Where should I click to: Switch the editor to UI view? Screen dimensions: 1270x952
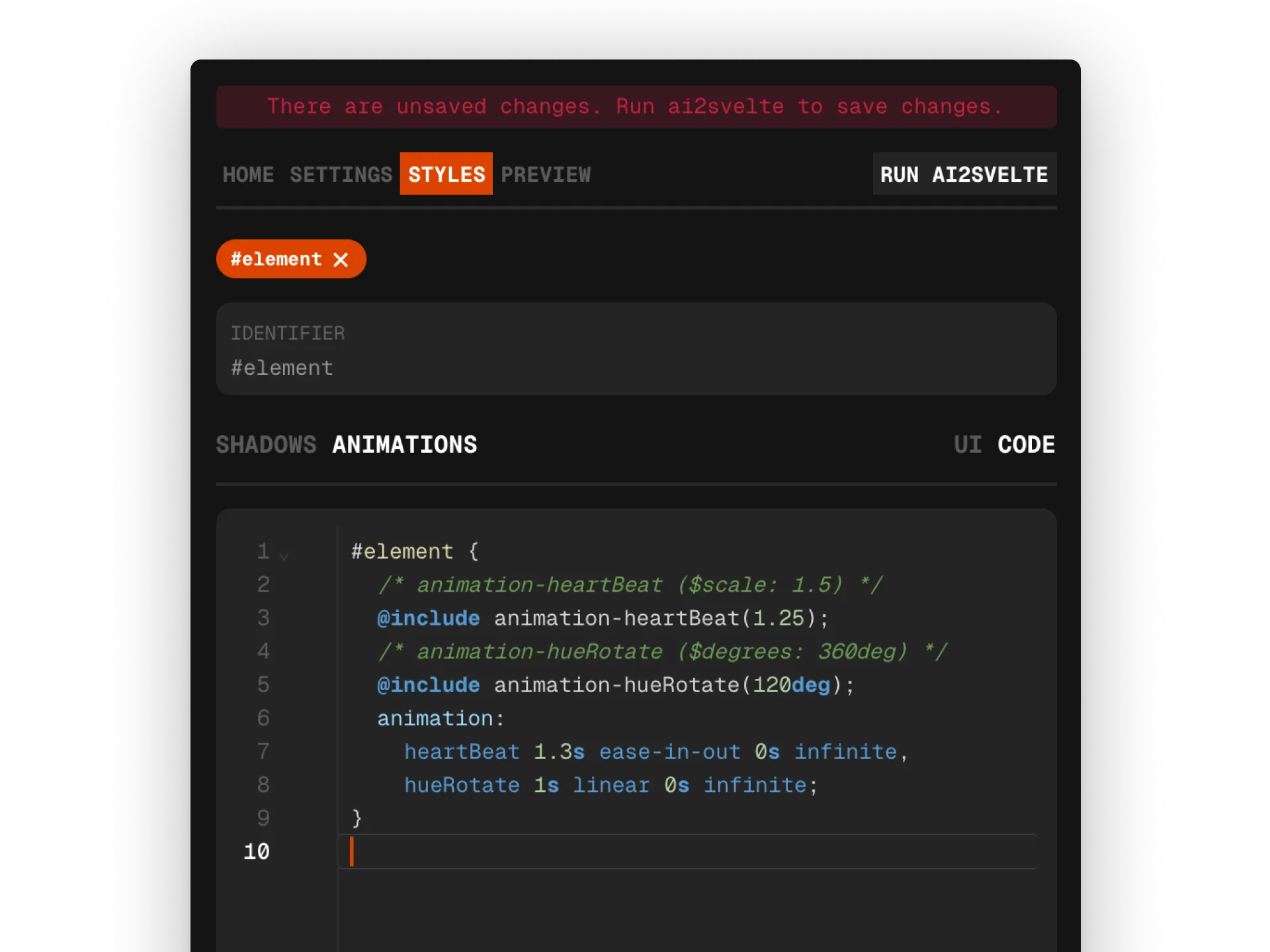tap(968, 444)
